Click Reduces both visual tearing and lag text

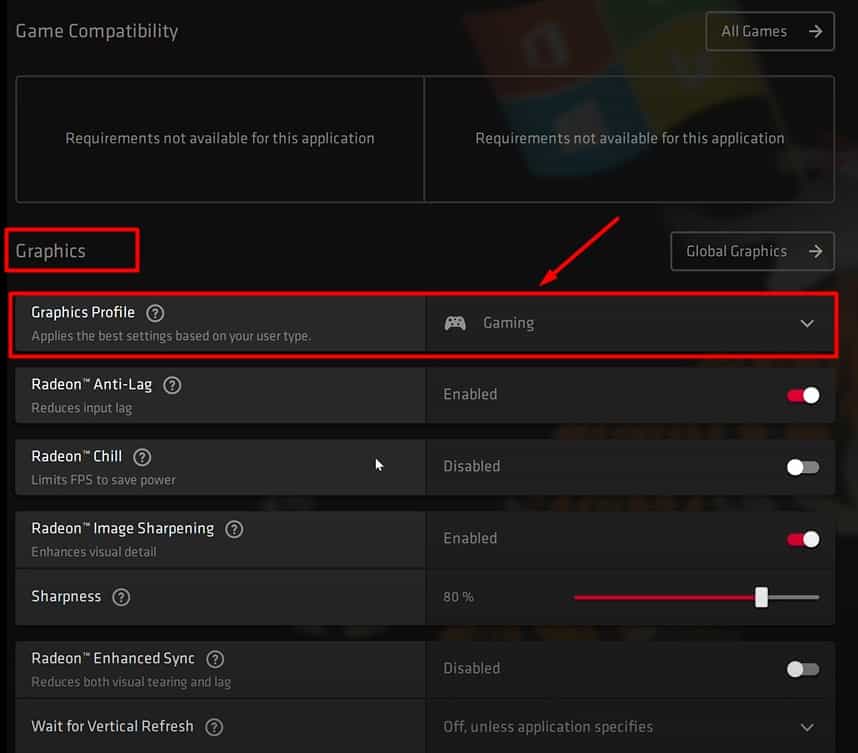(x=131, y=682)
